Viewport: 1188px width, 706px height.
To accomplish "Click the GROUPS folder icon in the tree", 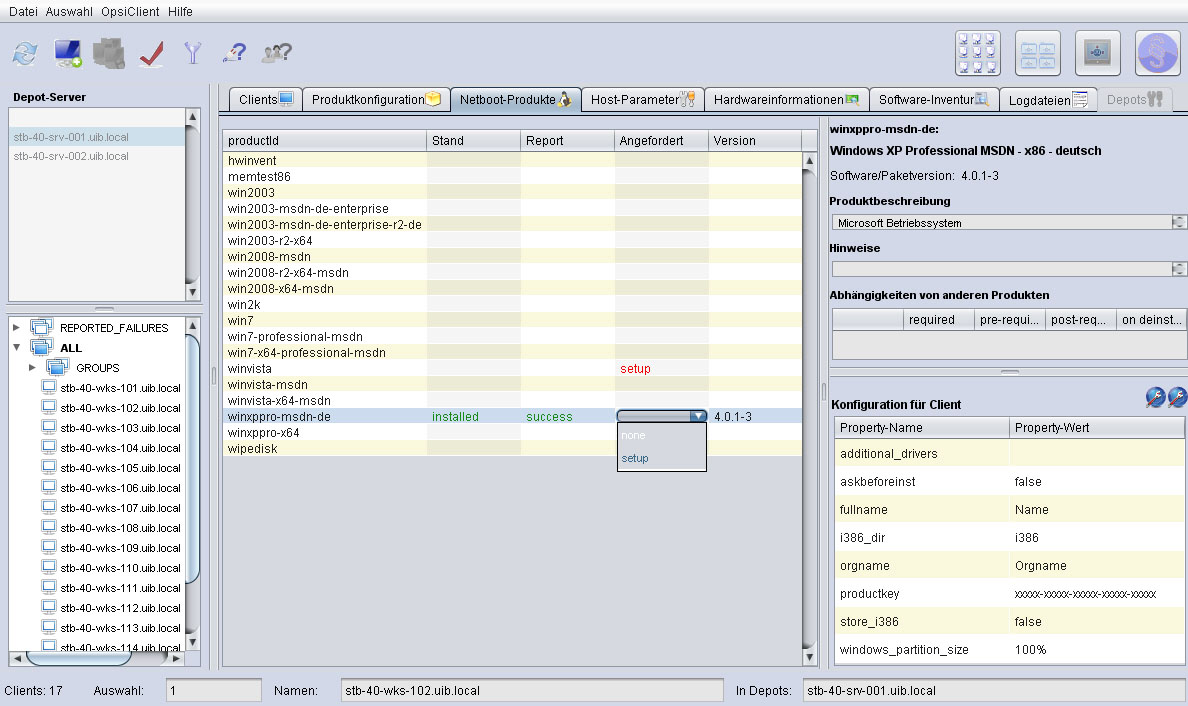I will pyautogui.click(x=58, y=367).
